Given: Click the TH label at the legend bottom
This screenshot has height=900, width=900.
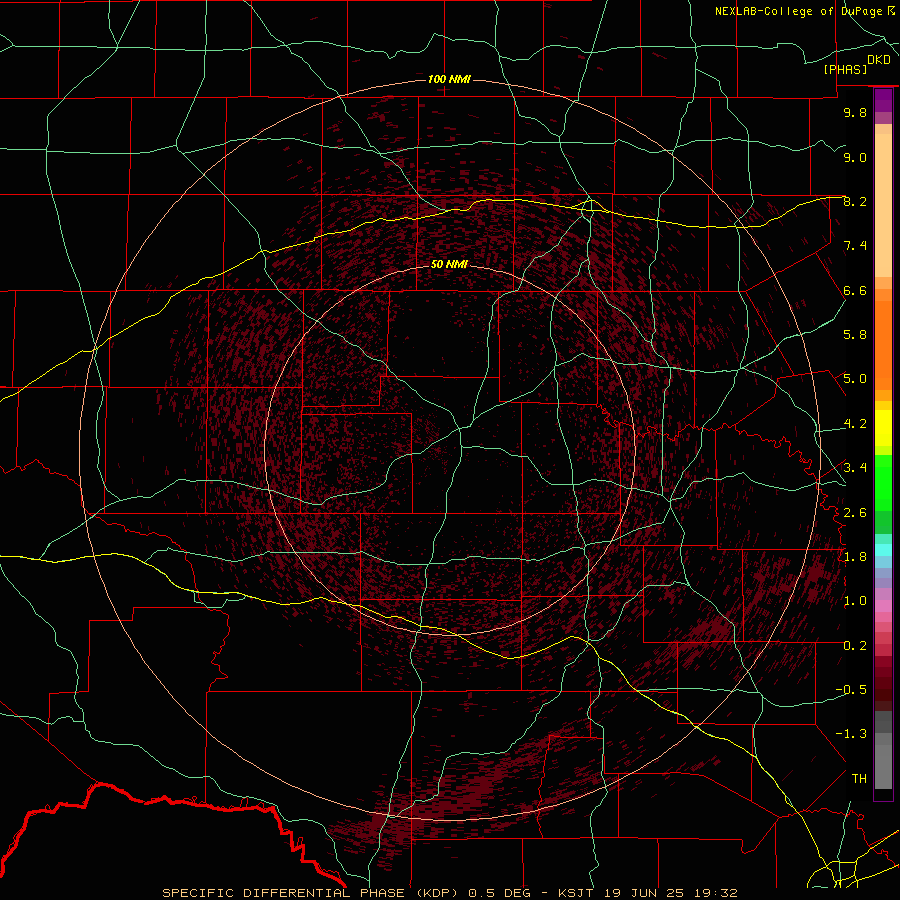Looking at the screenshot, I should click(859, 779).
